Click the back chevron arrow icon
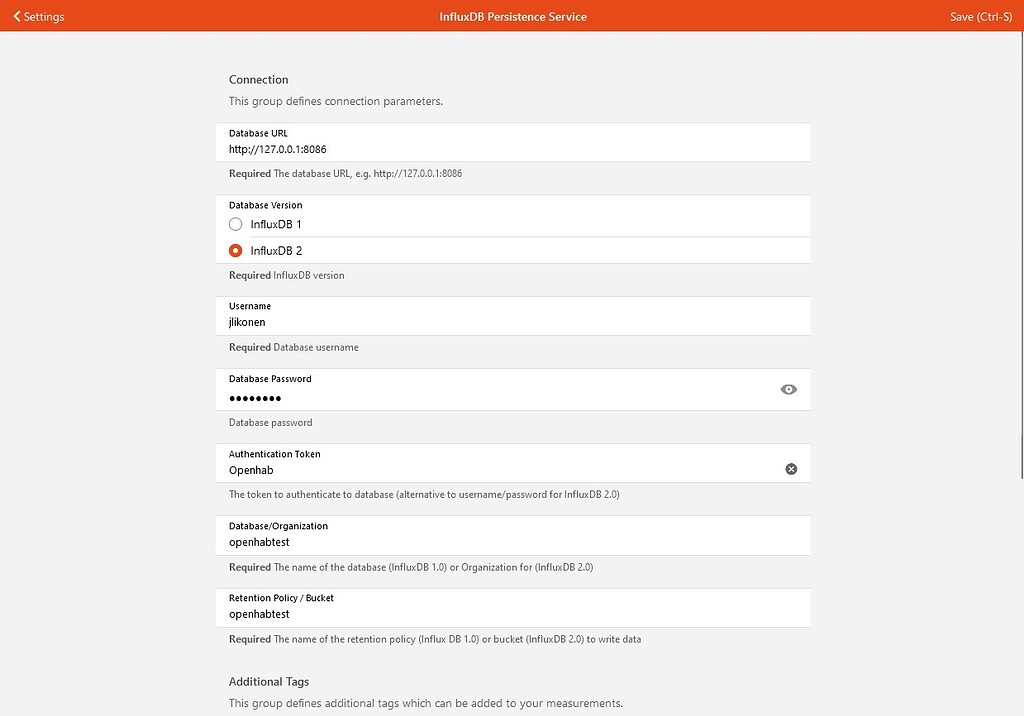The width and height of the screenshot is (1024, 716). 16,17
